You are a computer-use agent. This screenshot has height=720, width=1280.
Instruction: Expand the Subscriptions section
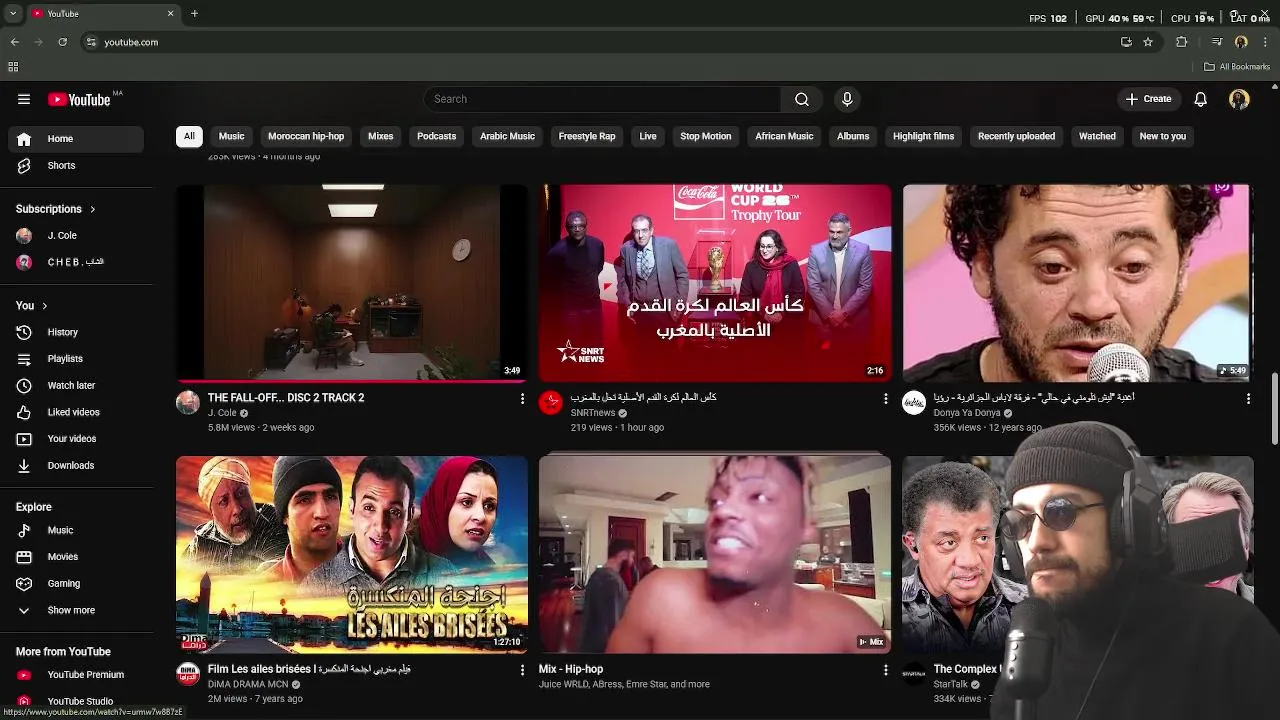[56, 209]
